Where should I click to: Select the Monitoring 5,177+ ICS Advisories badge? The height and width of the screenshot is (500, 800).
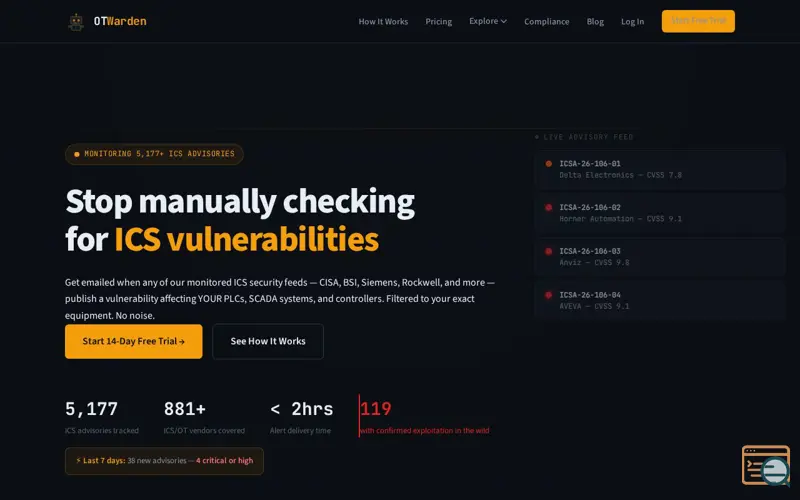pyautogui.click(x=154, y=154)
